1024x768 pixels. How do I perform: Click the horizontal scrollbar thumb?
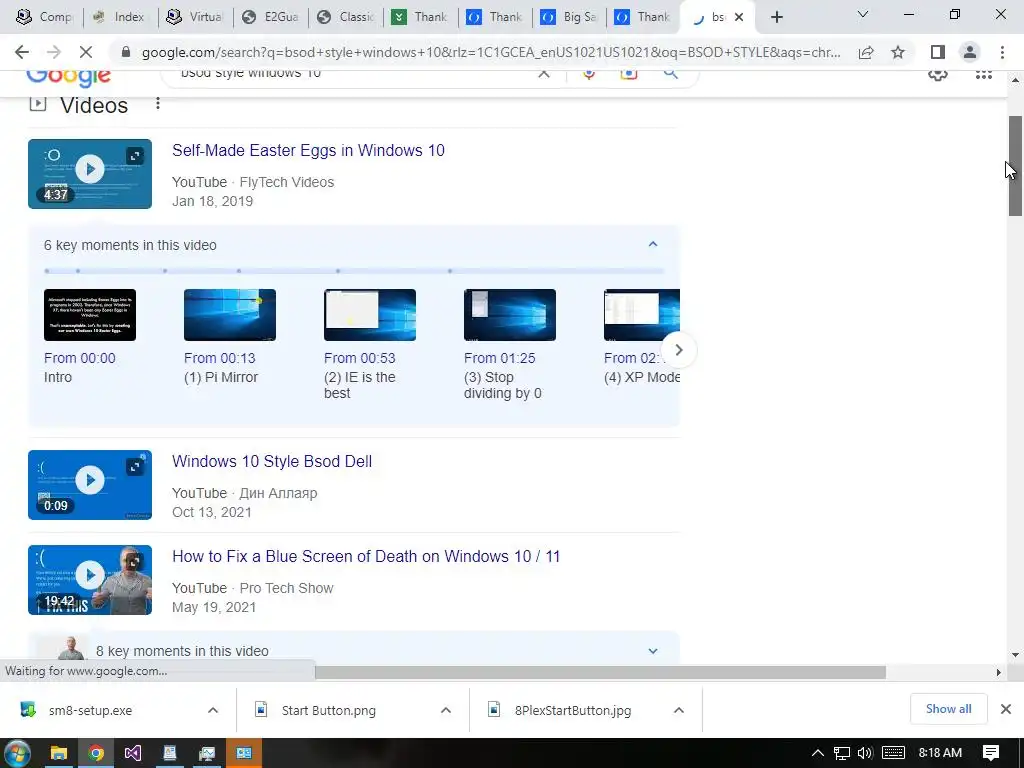(600, 672)
